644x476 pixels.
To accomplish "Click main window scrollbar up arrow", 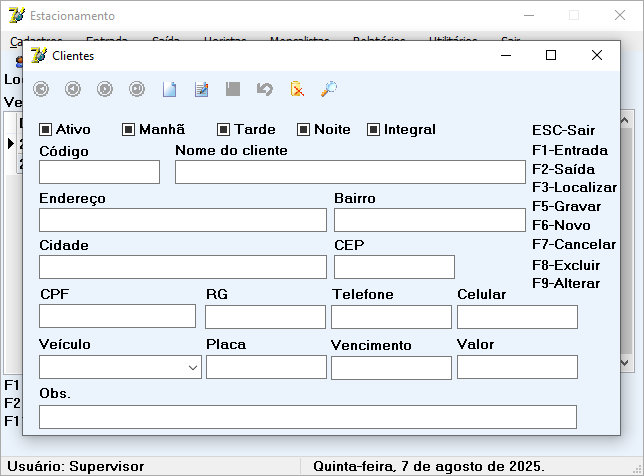I will pyautogui.click(x=625, y=120).
